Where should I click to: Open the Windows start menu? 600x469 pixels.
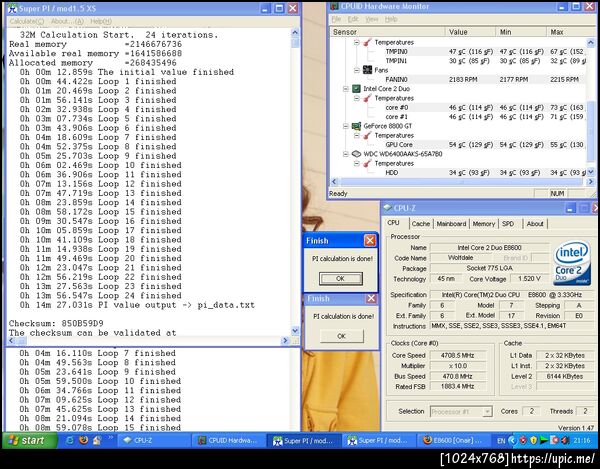point(30,440)
